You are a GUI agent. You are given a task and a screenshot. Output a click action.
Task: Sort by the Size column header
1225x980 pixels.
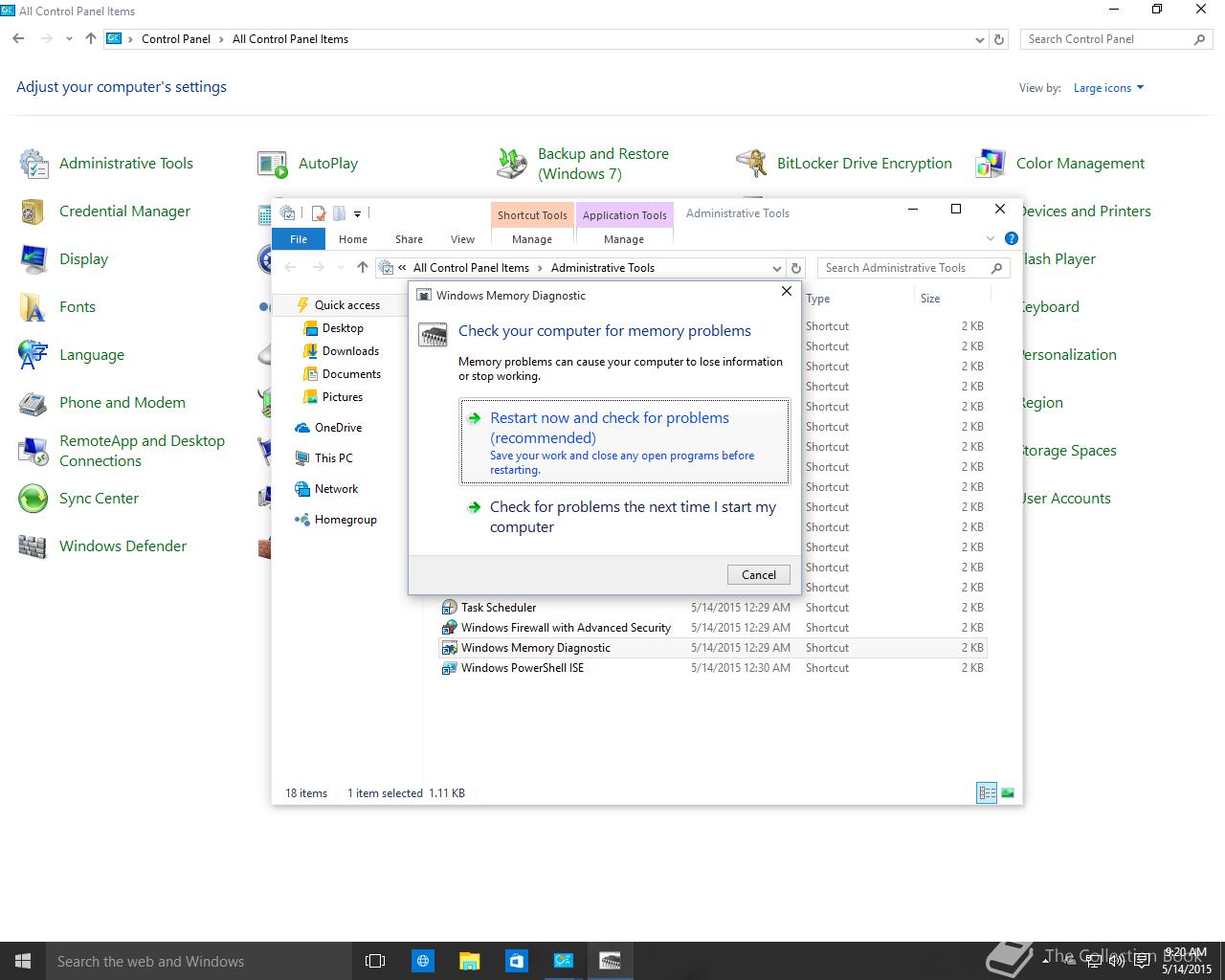pyautogui.click(x=951, y=299)
